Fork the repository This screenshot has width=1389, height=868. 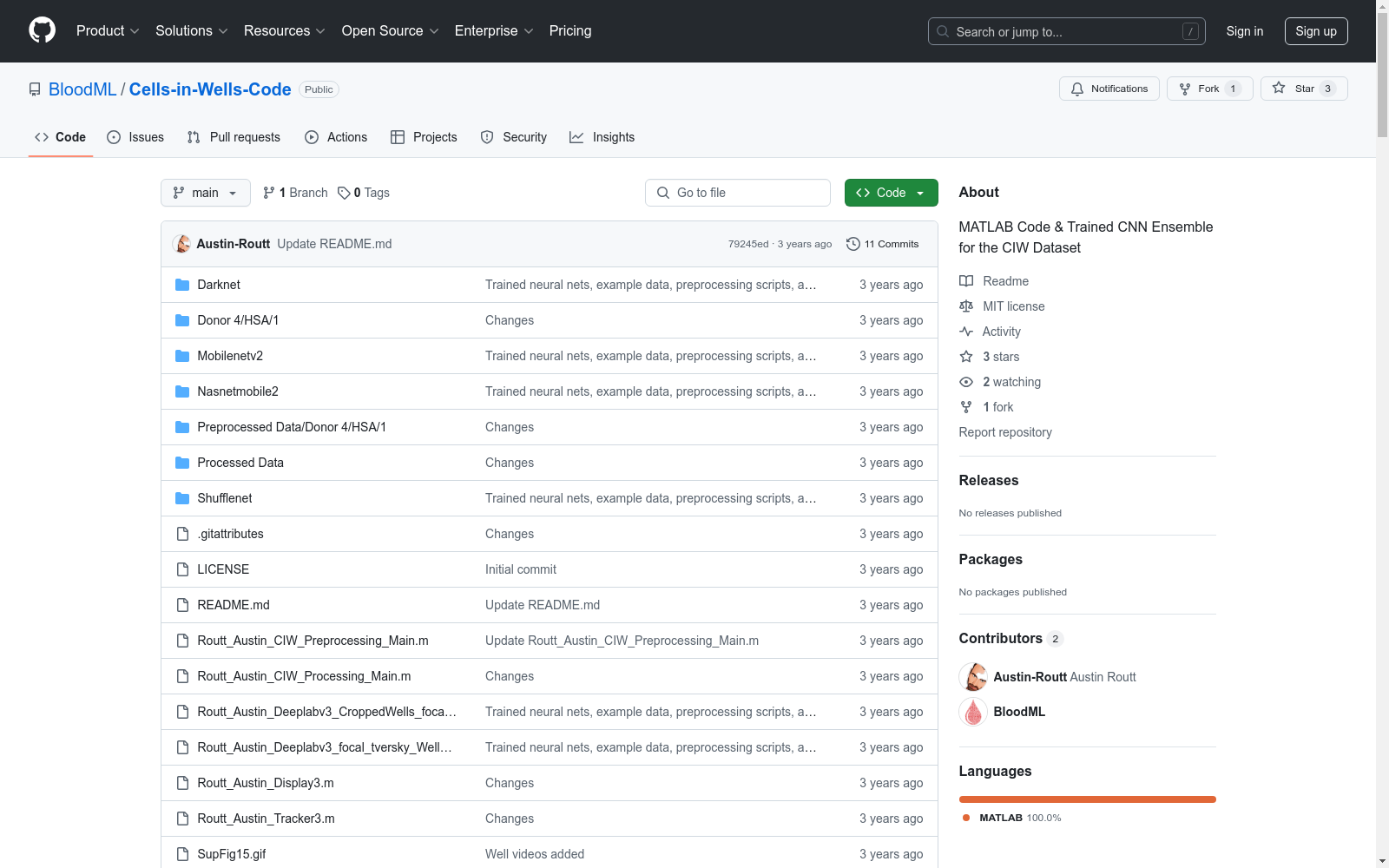1209,89
